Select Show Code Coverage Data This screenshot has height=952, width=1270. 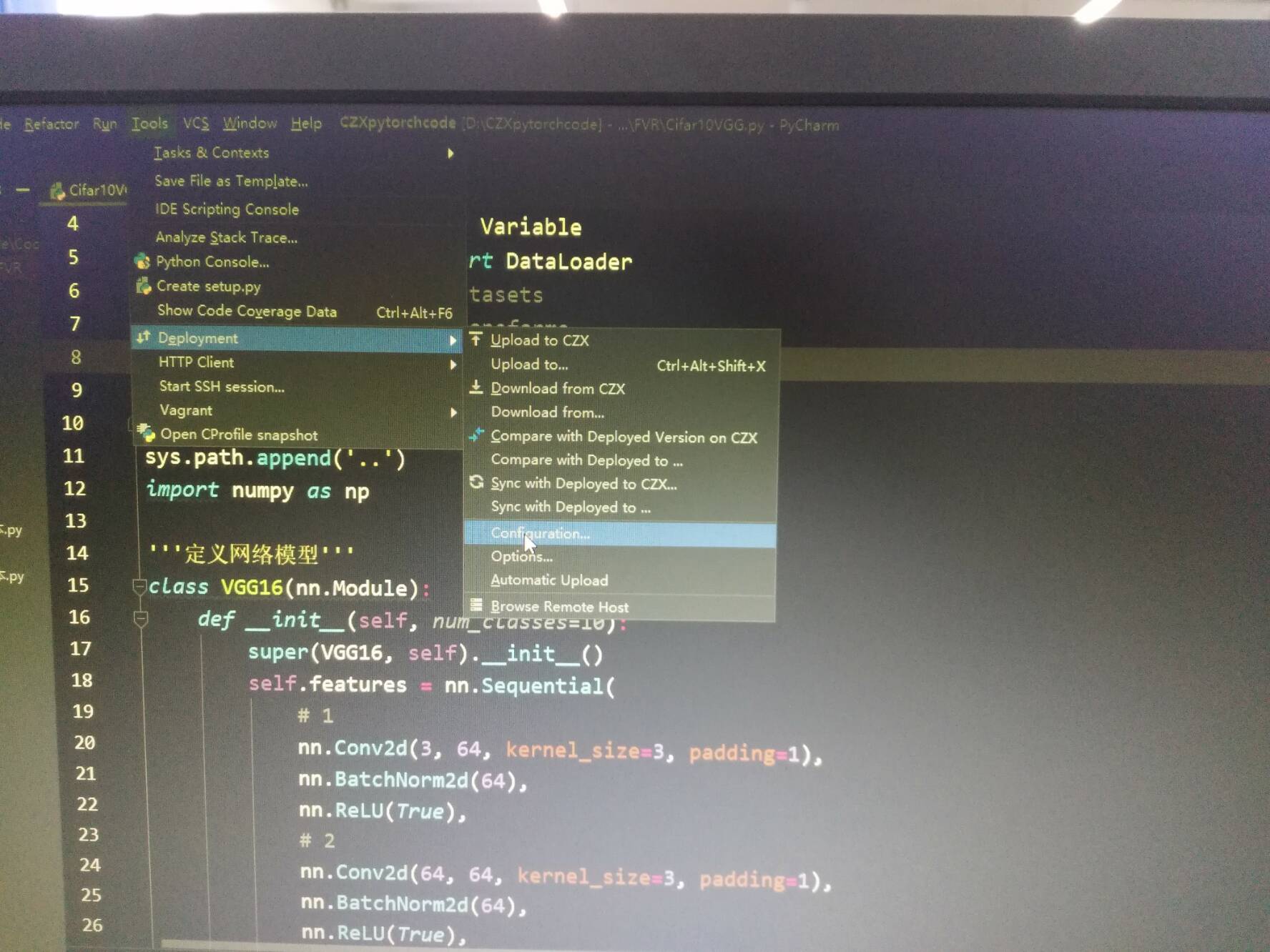coord(247,311)
